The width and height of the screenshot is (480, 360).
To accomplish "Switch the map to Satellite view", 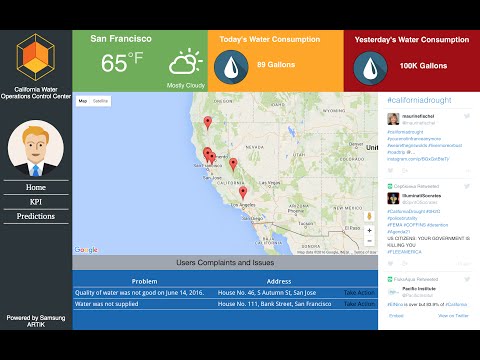I will 100,101.
